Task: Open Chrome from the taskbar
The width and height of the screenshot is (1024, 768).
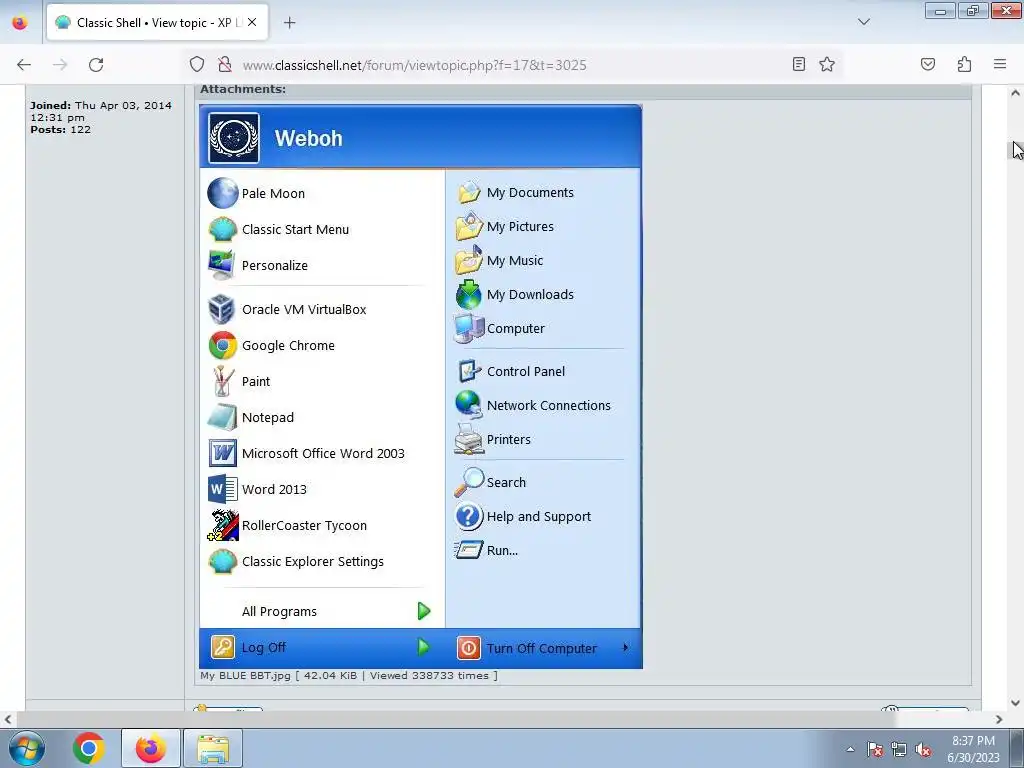Action: click(x=89, y=748)
